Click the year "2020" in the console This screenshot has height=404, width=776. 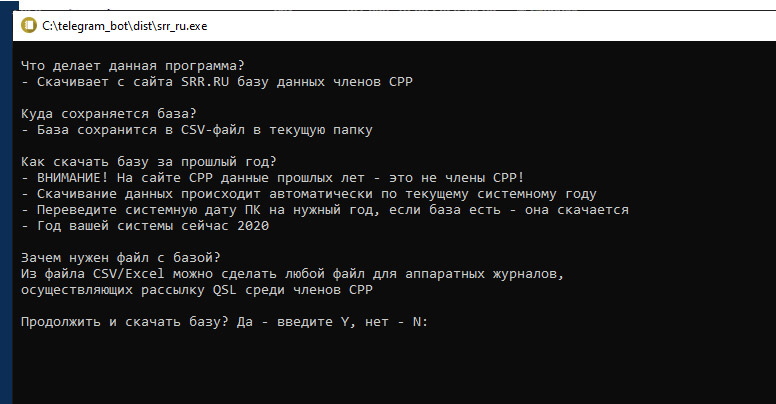tap(253, 226)
